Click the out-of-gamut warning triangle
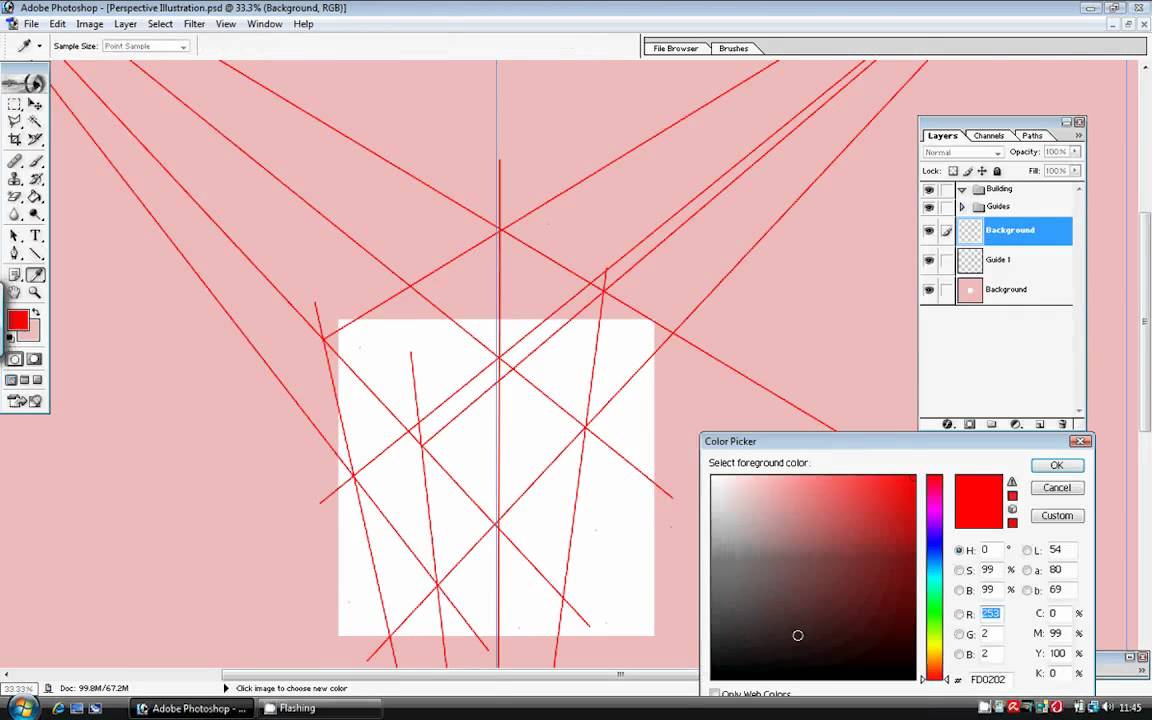The image size is (1152, 720). [x=1012, y=482]
